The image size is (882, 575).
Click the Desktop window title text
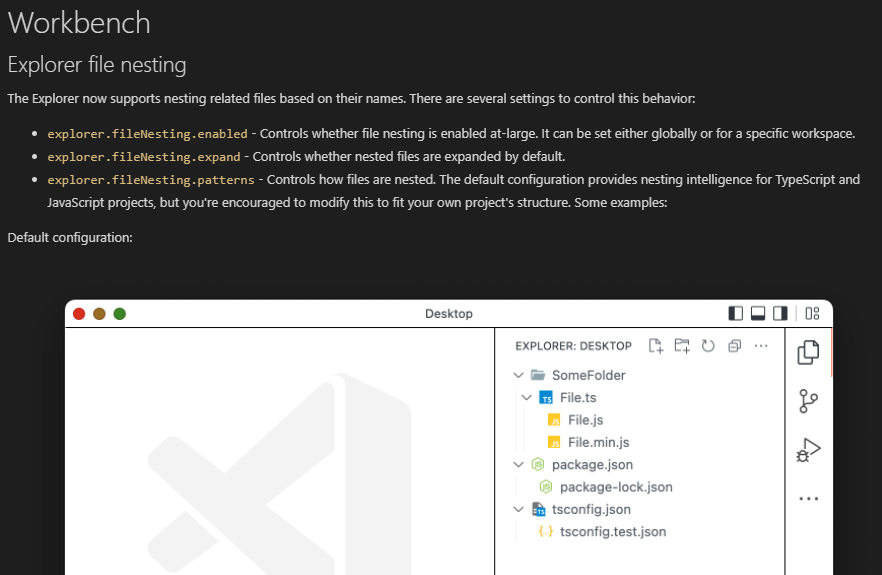[x=449, y=314]
